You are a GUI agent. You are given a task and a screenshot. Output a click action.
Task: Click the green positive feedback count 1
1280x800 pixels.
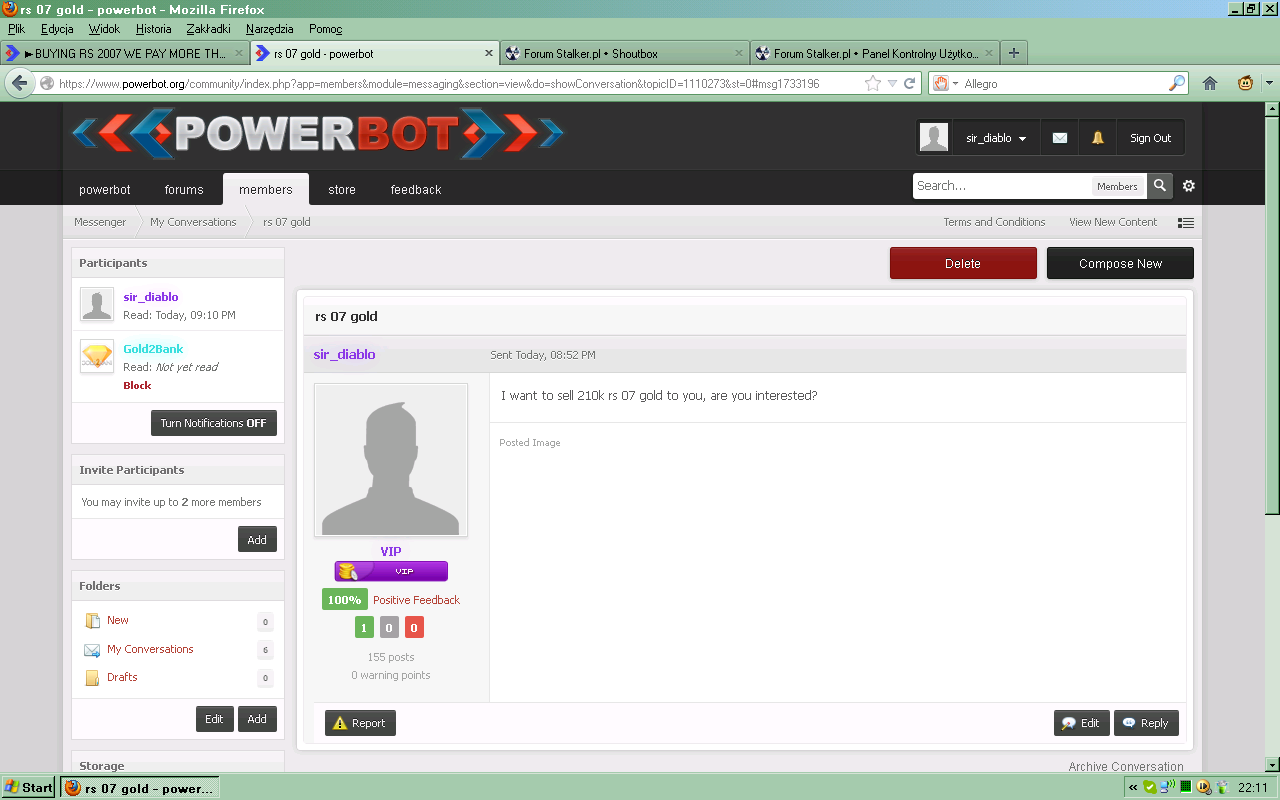[364, 627]
